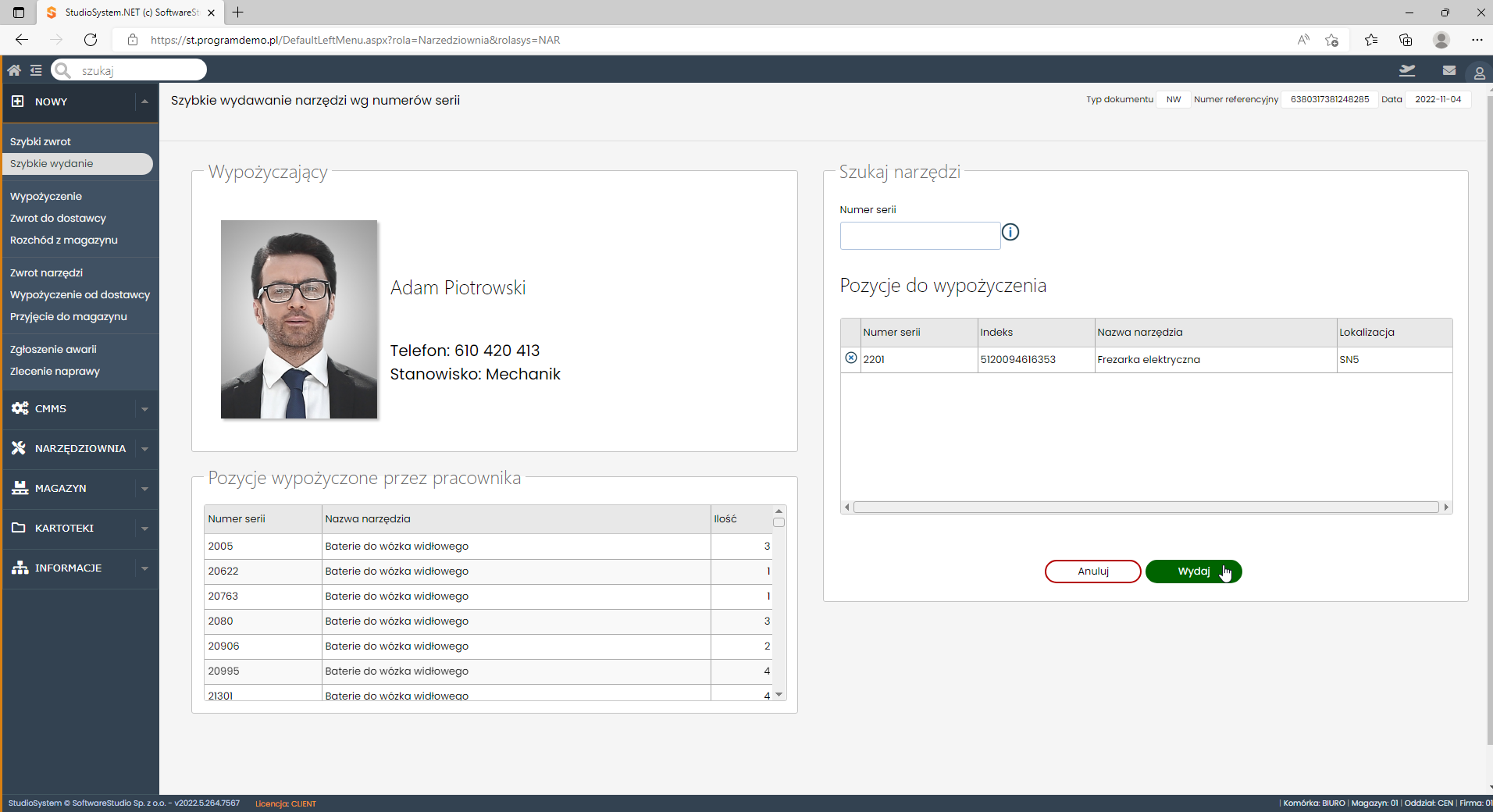Open Zlecenie naprawy link
The image size is (1493, 812).
(55, 371)
